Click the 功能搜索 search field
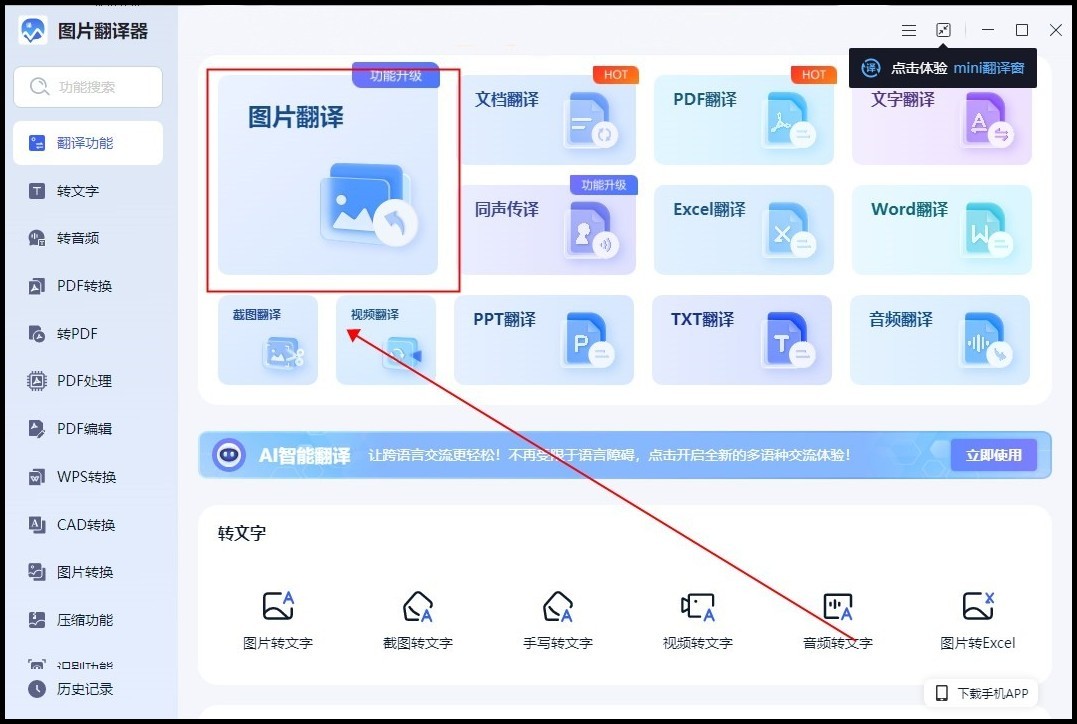This screenshot has height=724, width=1077. [88, 87]
